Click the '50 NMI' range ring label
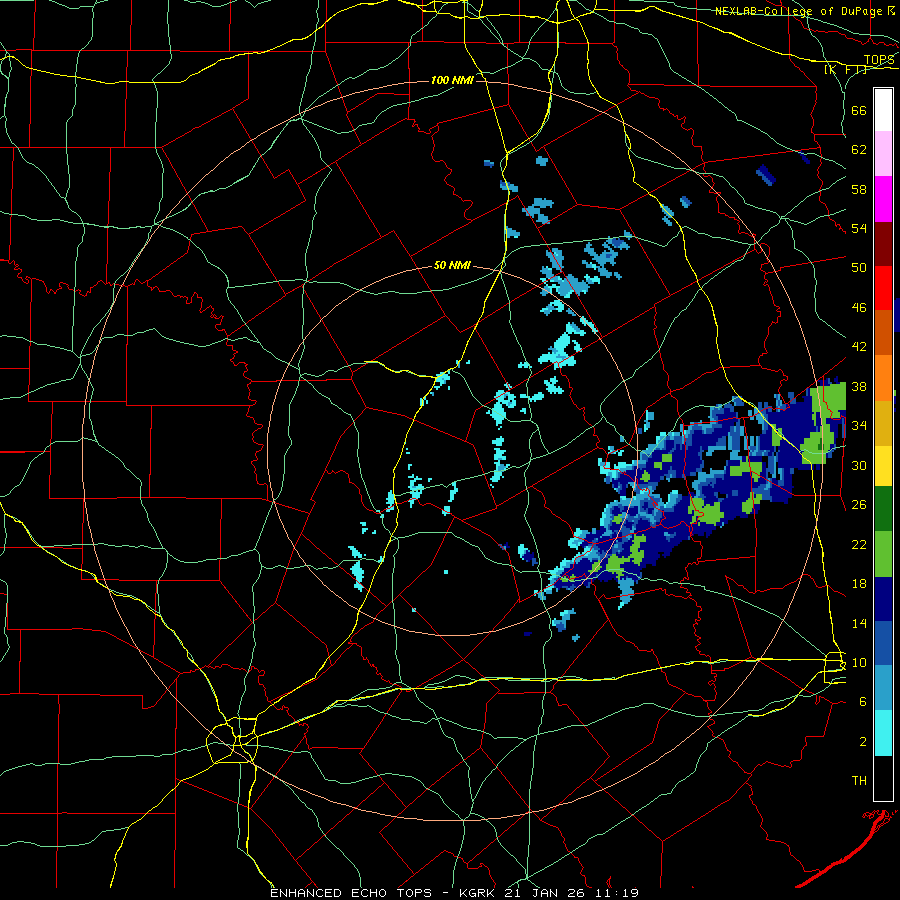The image size is (900, 900). (452, 265)
